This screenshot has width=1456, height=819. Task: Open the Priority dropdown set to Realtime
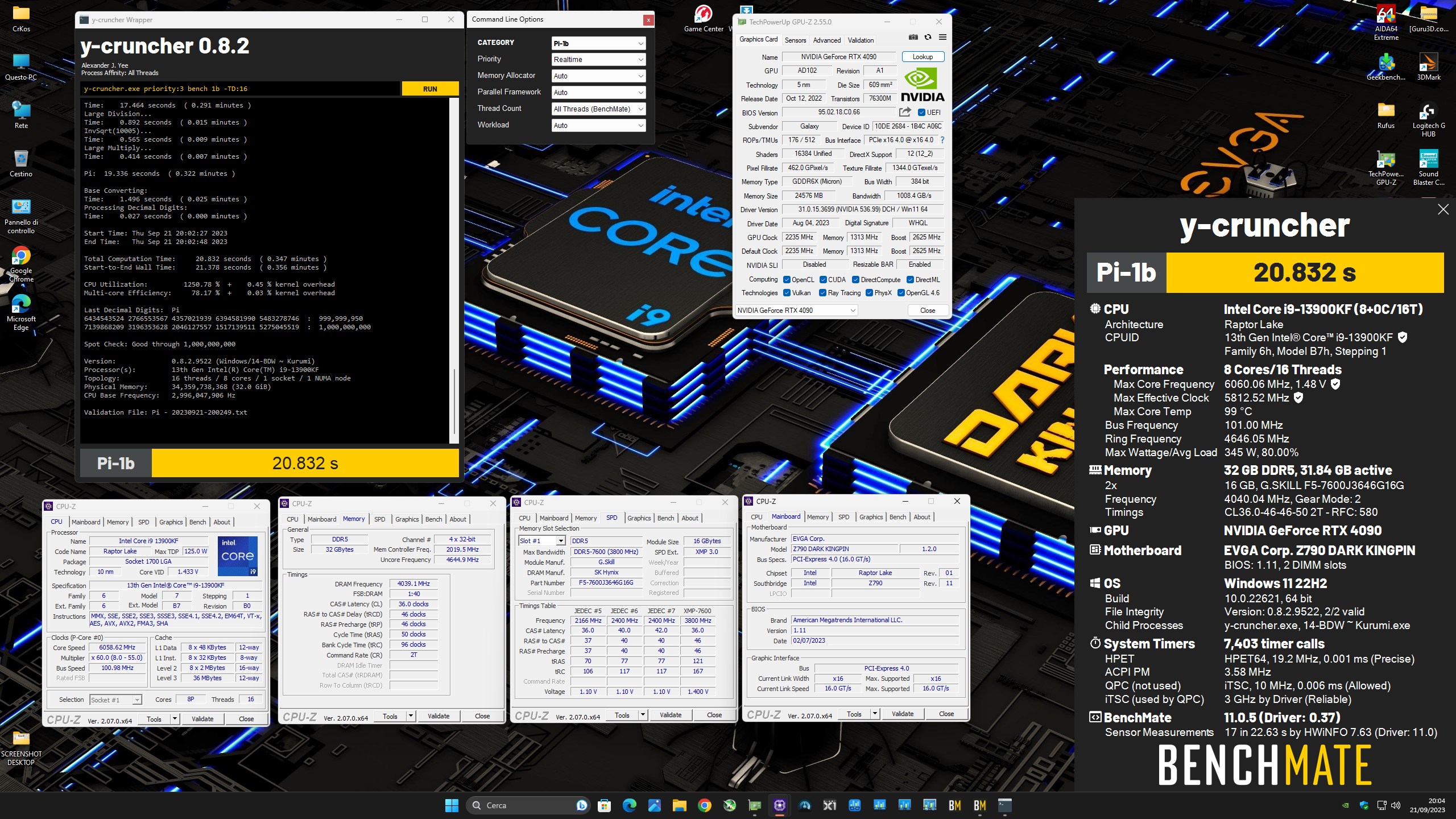click(x=598, y=60)
